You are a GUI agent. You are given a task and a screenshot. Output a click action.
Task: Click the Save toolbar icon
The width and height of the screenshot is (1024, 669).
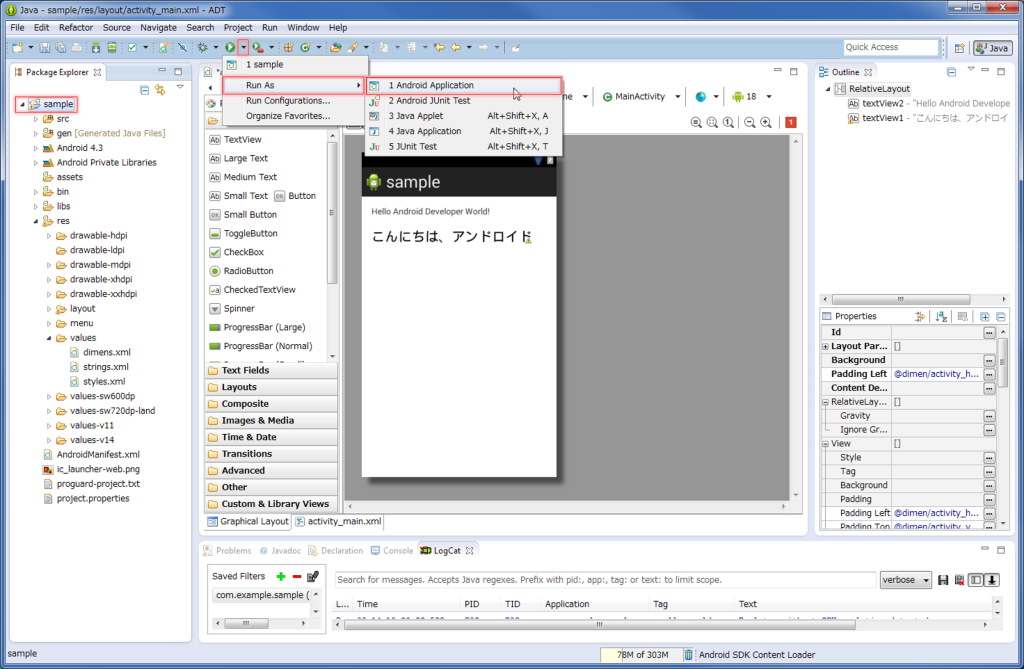click(x=44, y=48)
